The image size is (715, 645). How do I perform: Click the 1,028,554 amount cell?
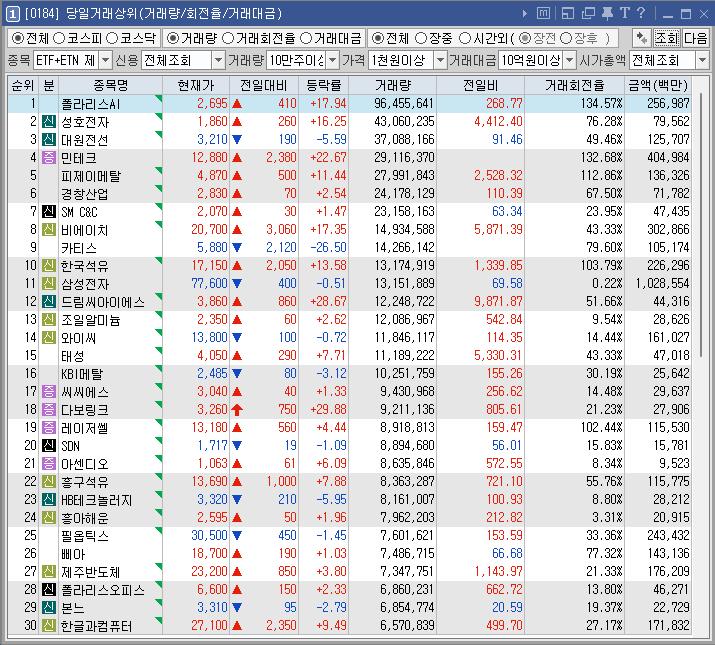coord(662,283)
